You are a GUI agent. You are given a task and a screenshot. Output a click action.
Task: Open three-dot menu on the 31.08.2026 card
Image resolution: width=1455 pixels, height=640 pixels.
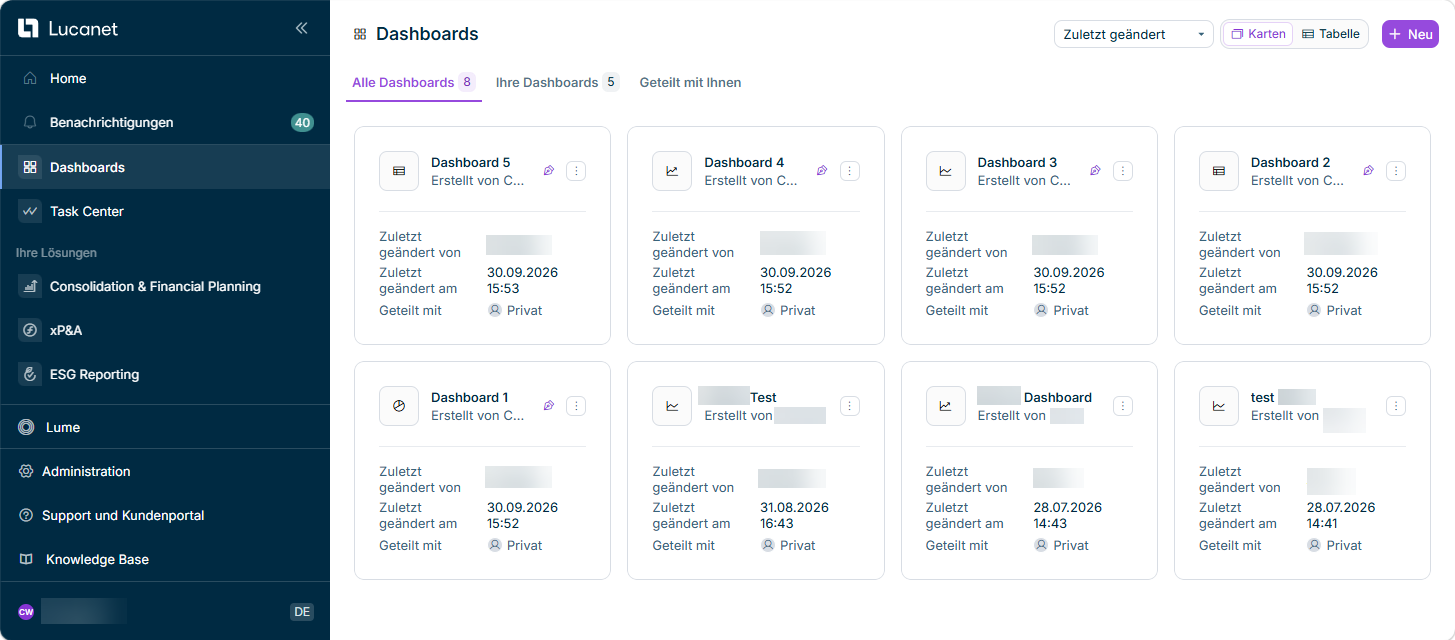coord(849,406)
